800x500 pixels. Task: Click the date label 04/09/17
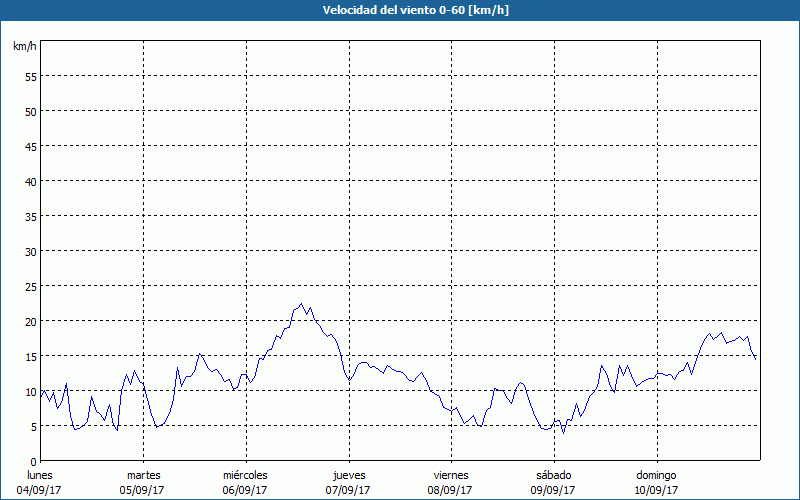coord(40,489)
